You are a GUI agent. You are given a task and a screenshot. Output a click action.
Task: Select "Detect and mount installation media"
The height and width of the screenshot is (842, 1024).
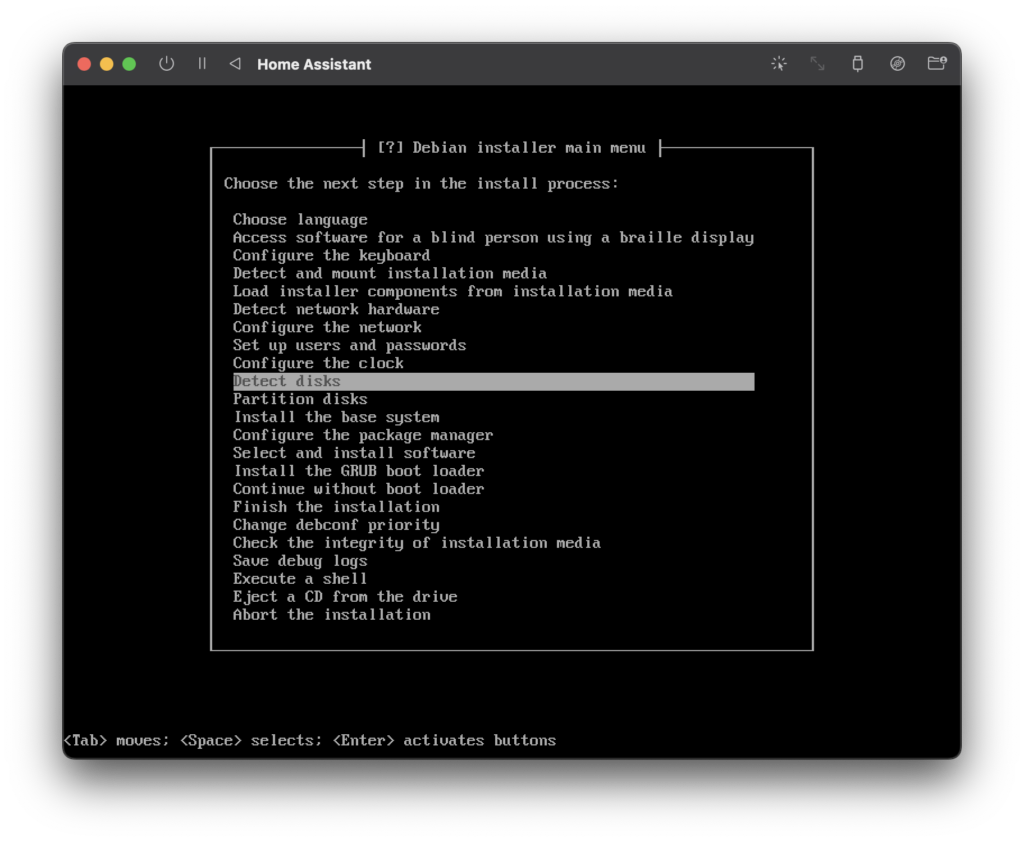coord(494,274)
